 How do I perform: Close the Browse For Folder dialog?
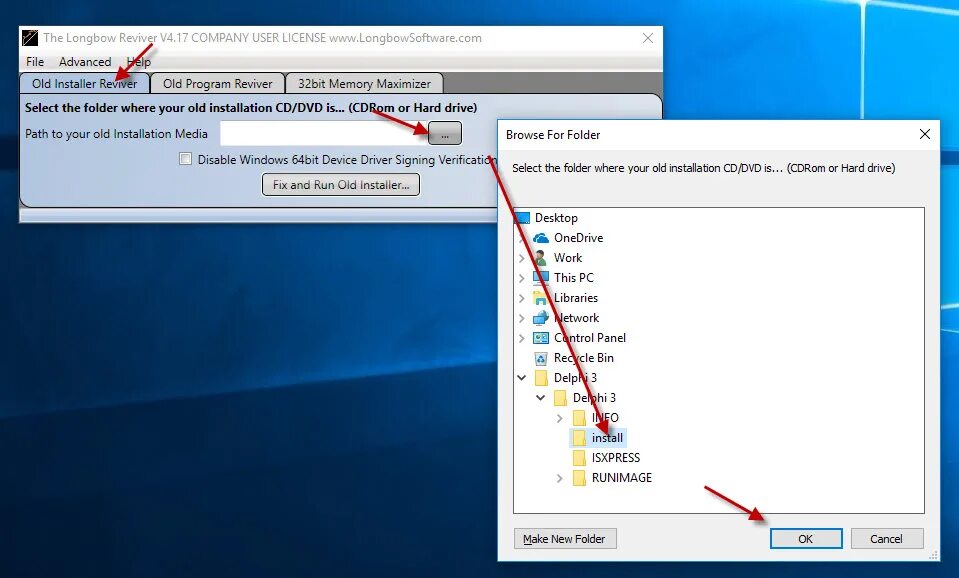coord(925,134)
